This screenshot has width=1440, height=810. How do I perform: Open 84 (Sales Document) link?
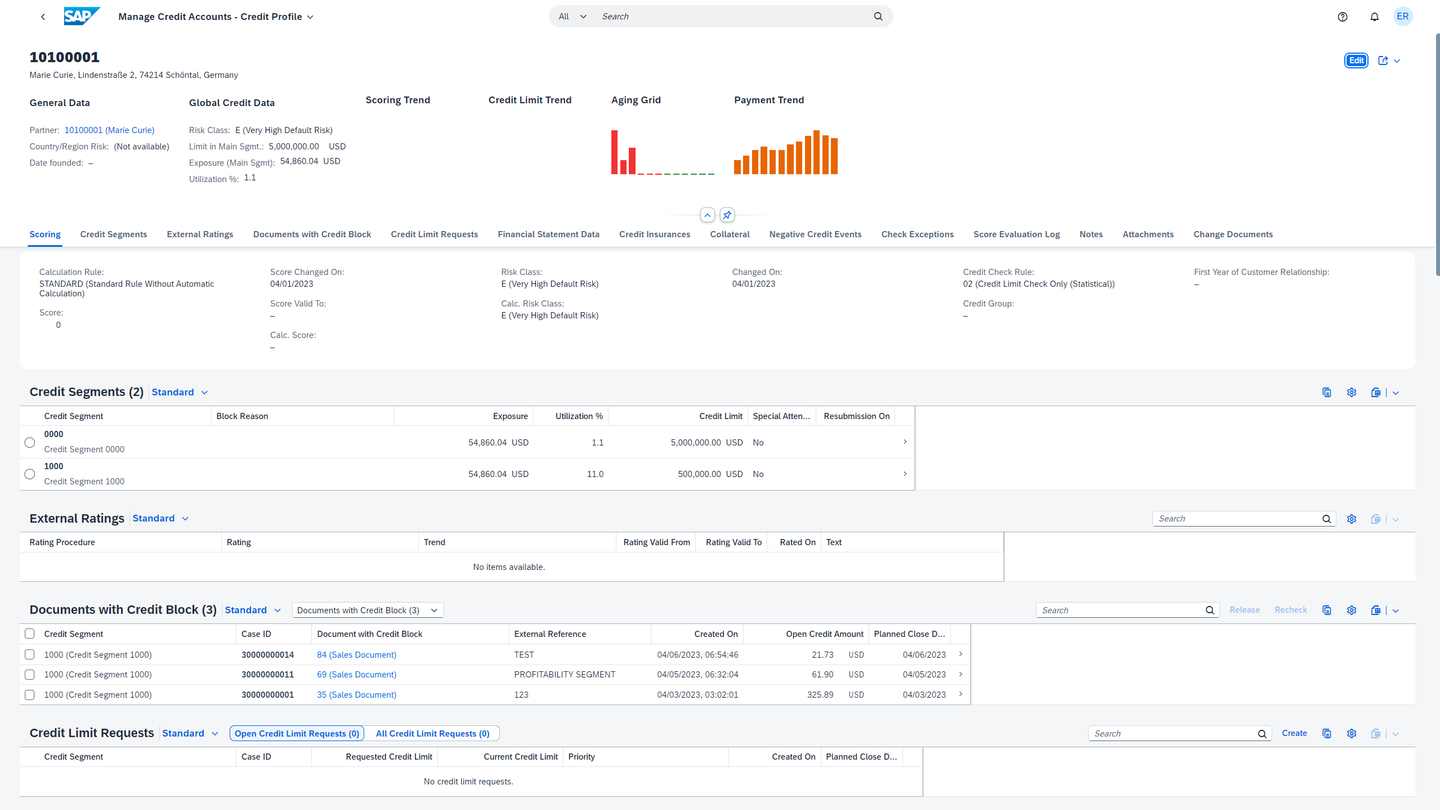click(356, 655)
